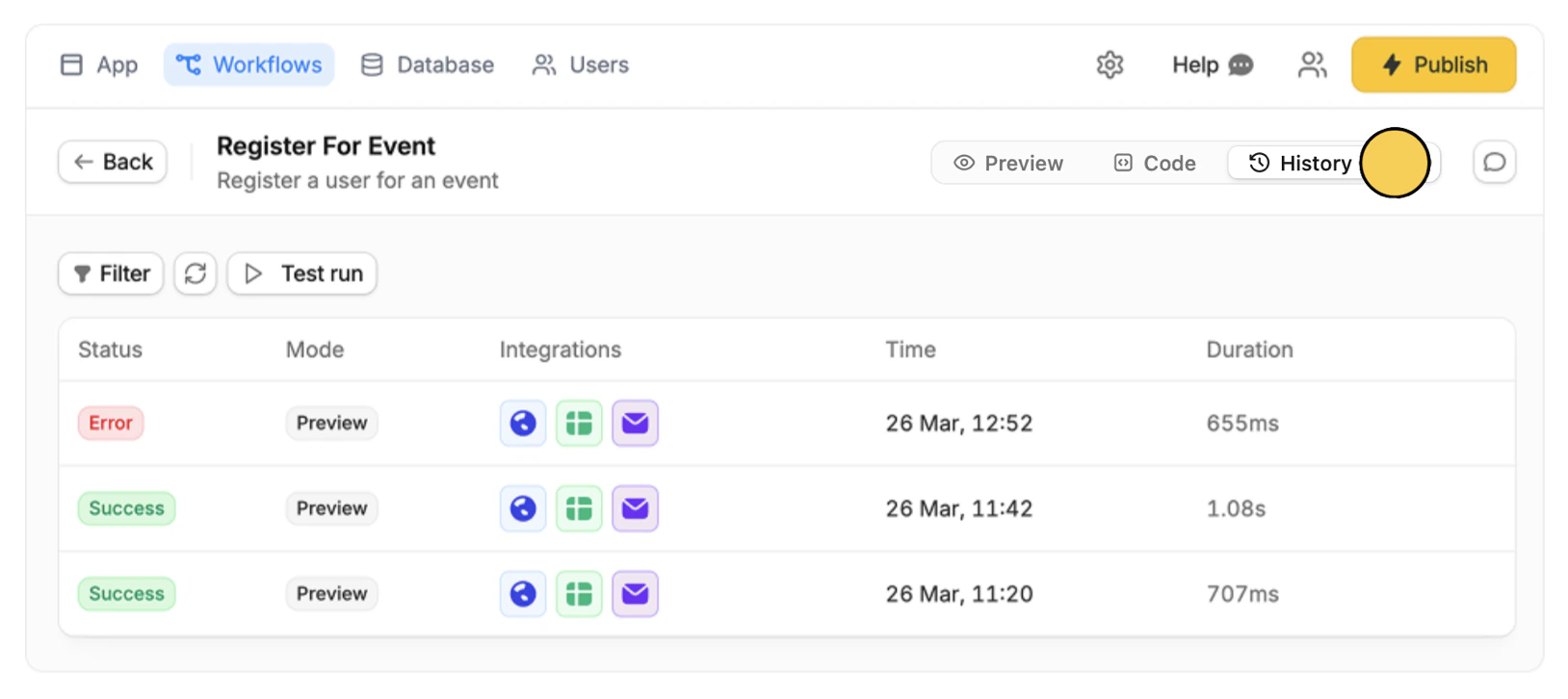
Task: Open the Database tab
Action: [x=428, y=65]
